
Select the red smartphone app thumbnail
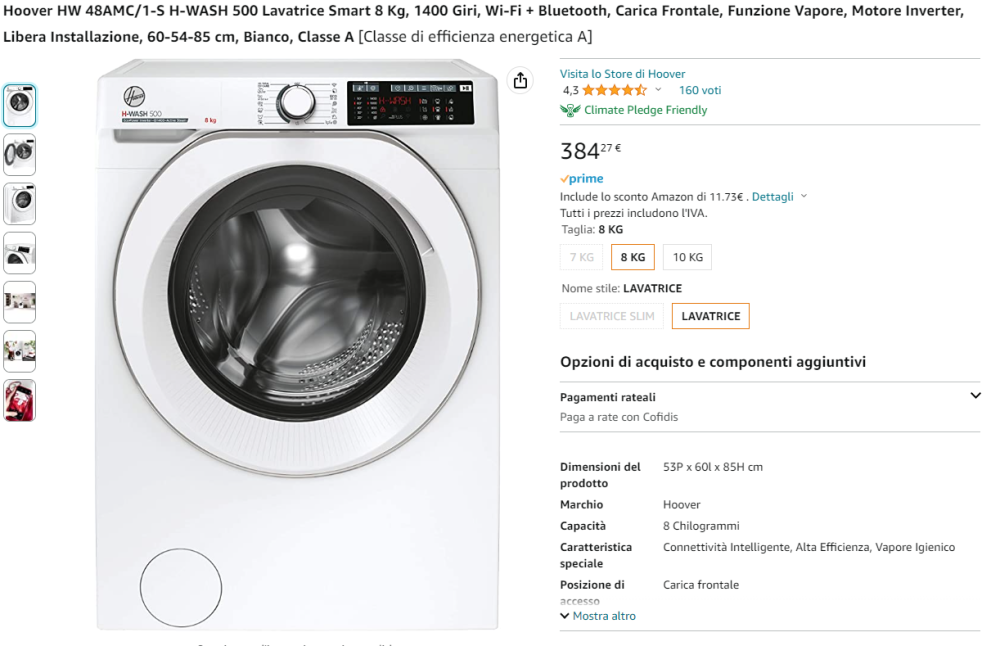pos(20,400)
